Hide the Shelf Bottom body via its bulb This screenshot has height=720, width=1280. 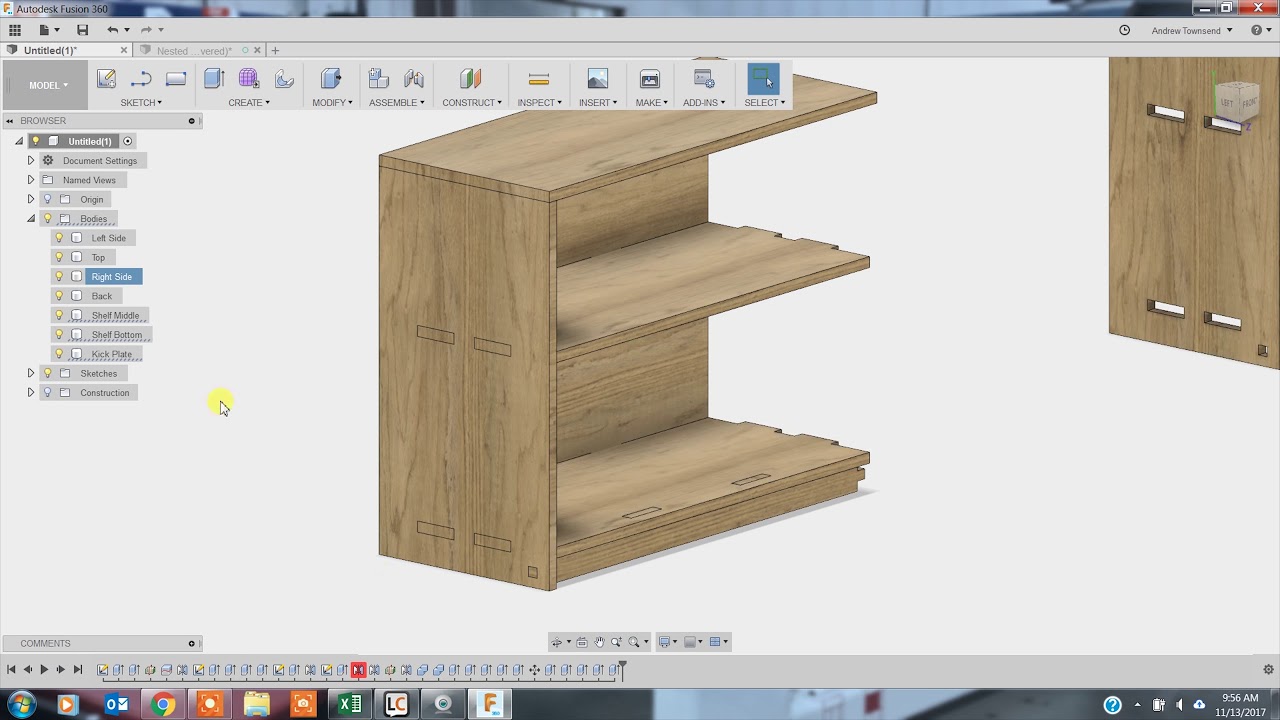pos(59,334)
